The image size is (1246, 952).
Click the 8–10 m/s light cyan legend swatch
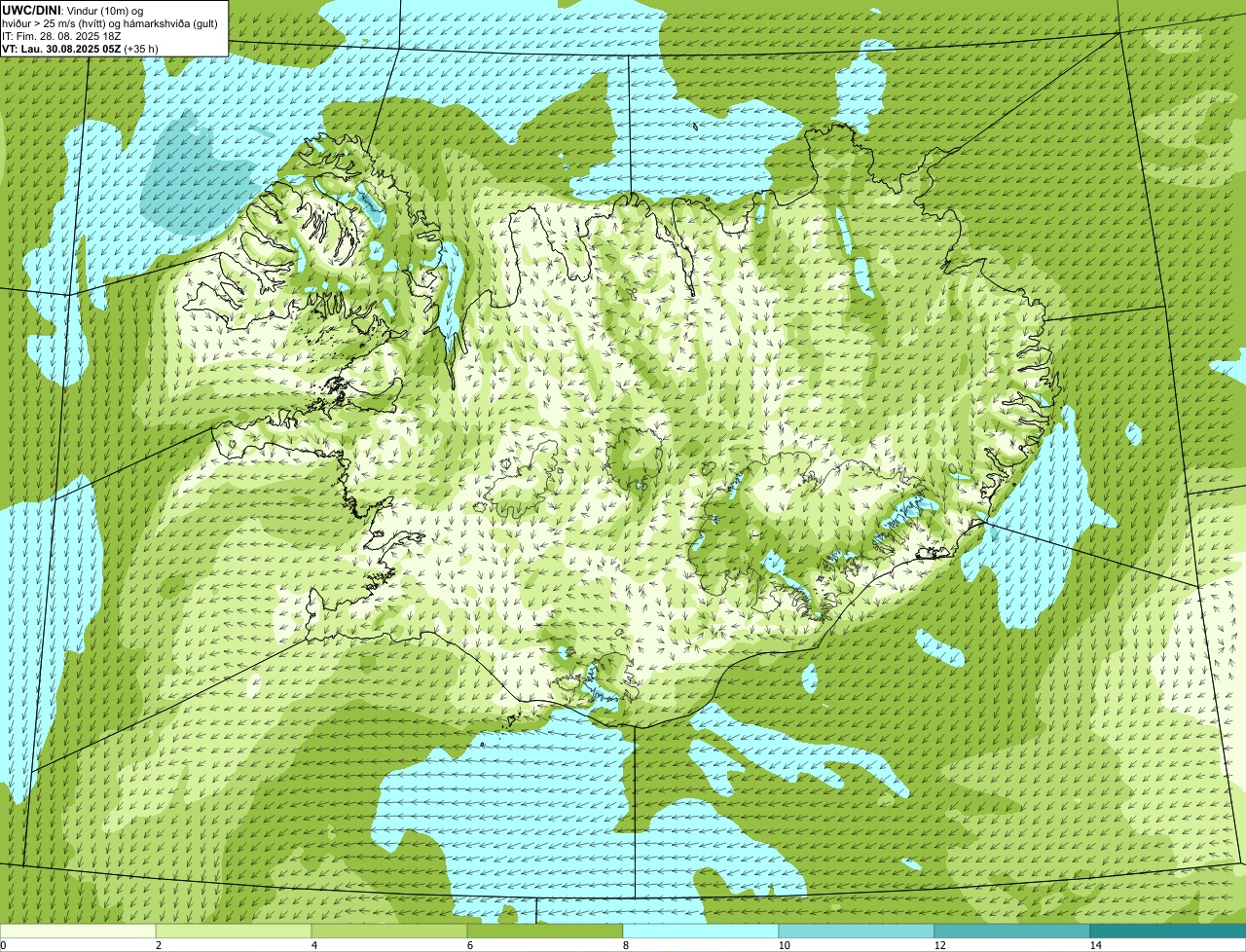pyautogui.click(x=701, y=931)
